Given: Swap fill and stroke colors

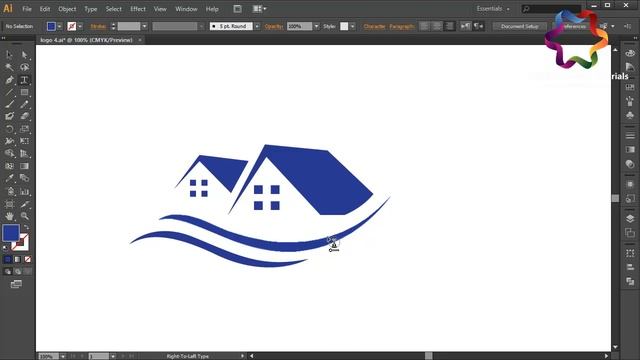Looking at the screenshot, I should click(26, 227).
